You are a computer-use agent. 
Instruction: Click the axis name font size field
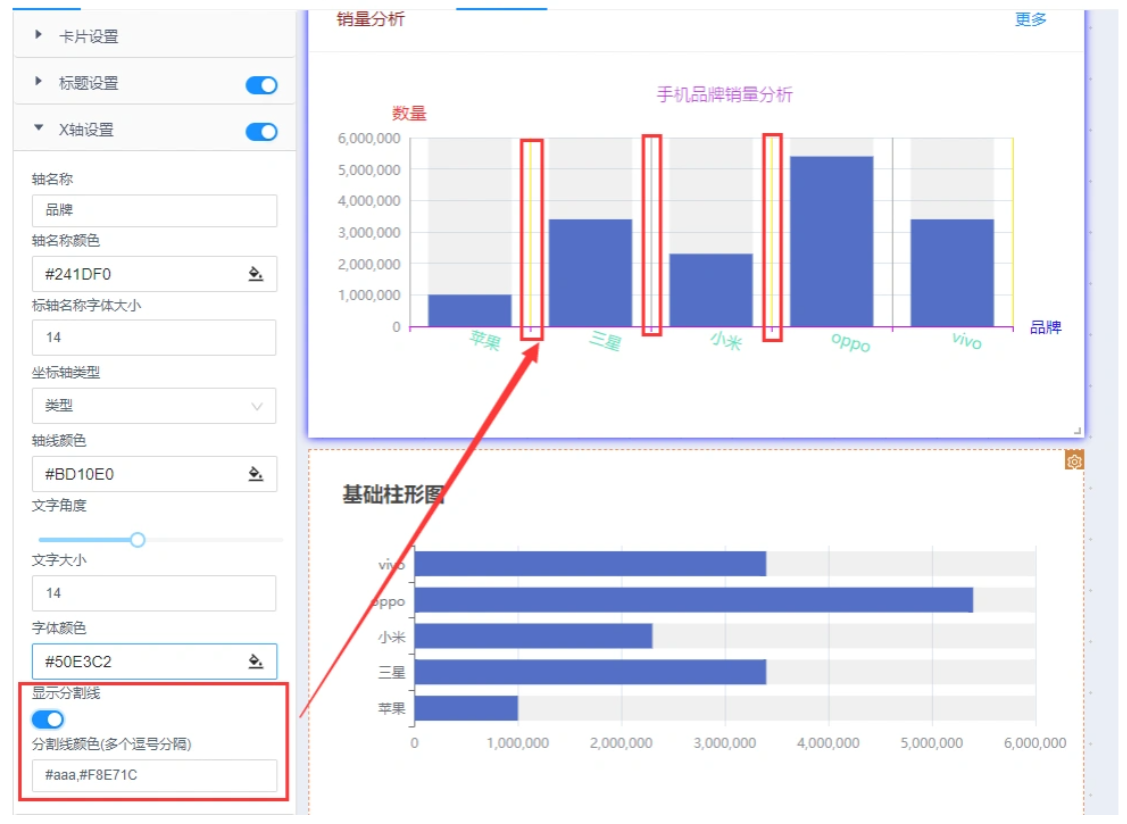point(154,337)
